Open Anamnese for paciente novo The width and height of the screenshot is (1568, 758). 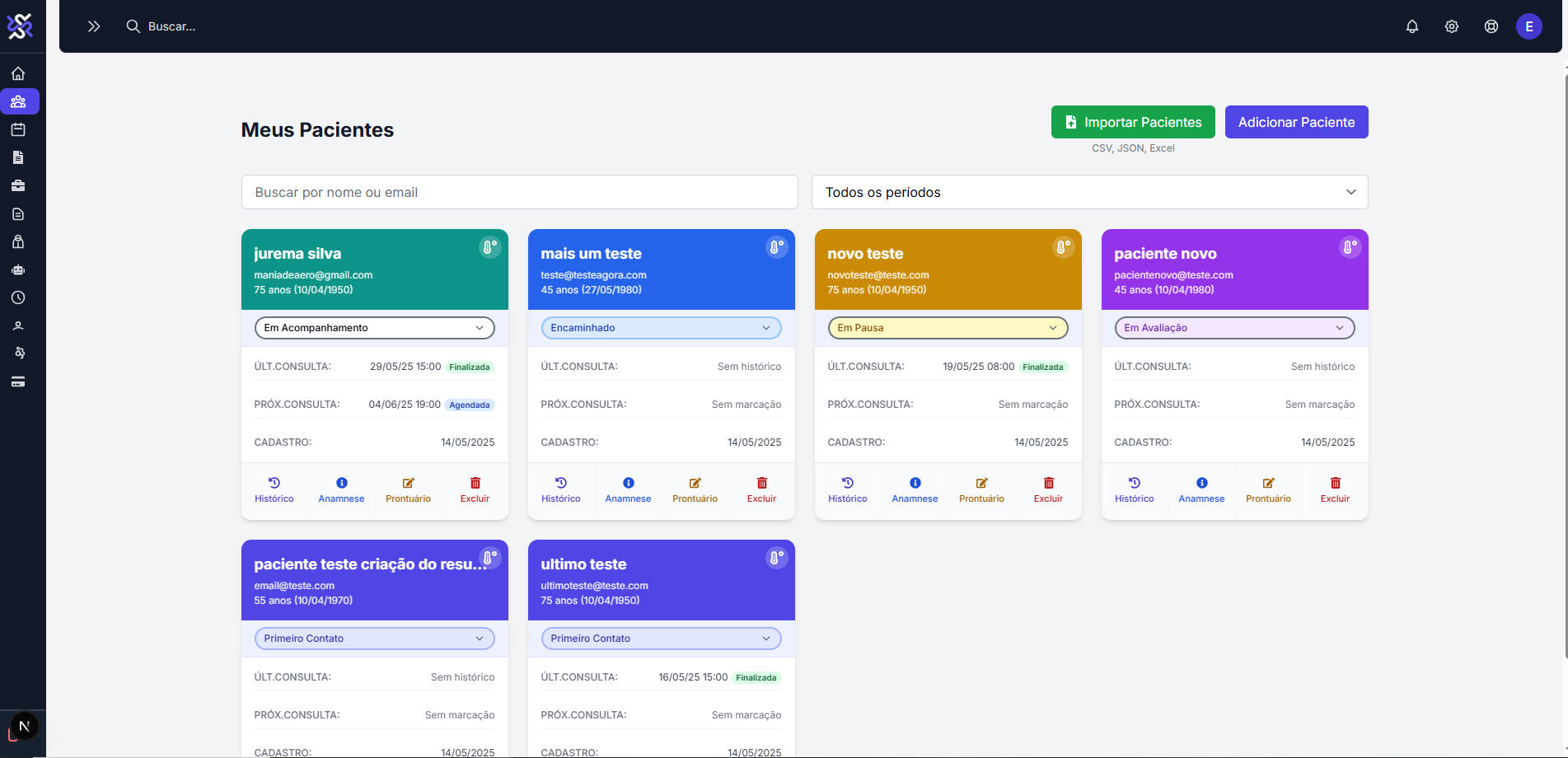point(1201,490)
